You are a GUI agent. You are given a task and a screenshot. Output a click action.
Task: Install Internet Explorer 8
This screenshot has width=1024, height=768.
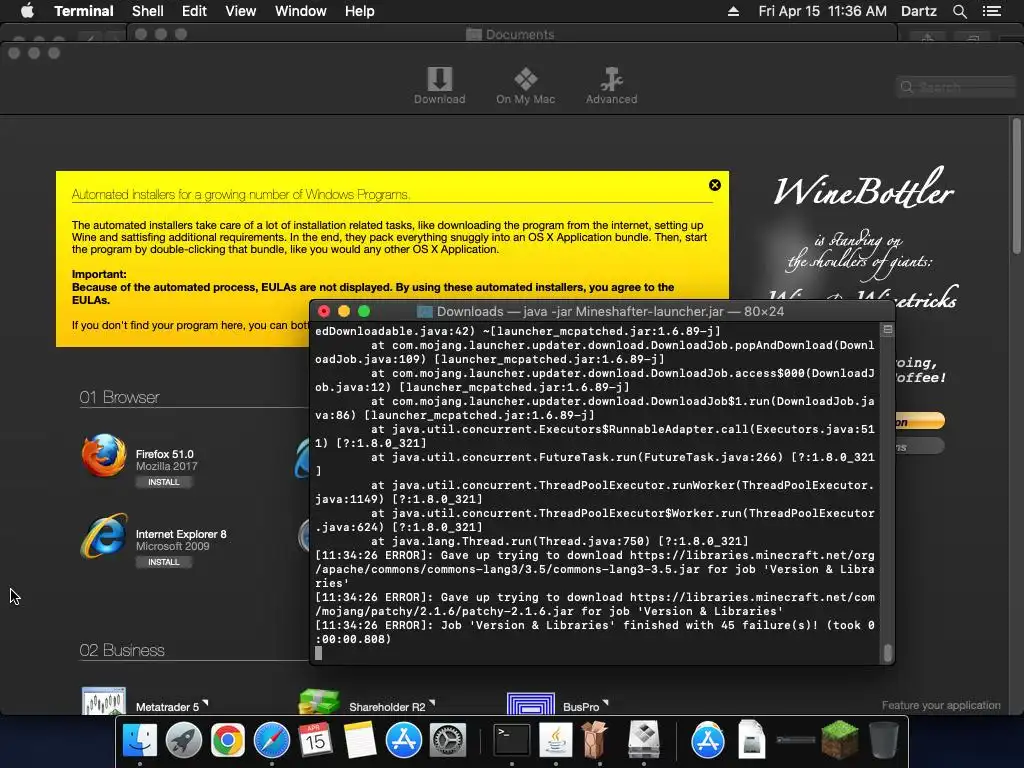point(163,562)
